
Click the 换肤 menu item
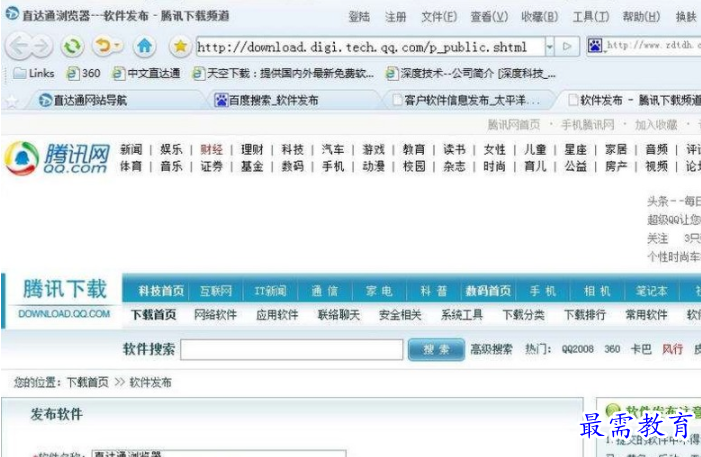pyautogui.click(x=686, y=17)
